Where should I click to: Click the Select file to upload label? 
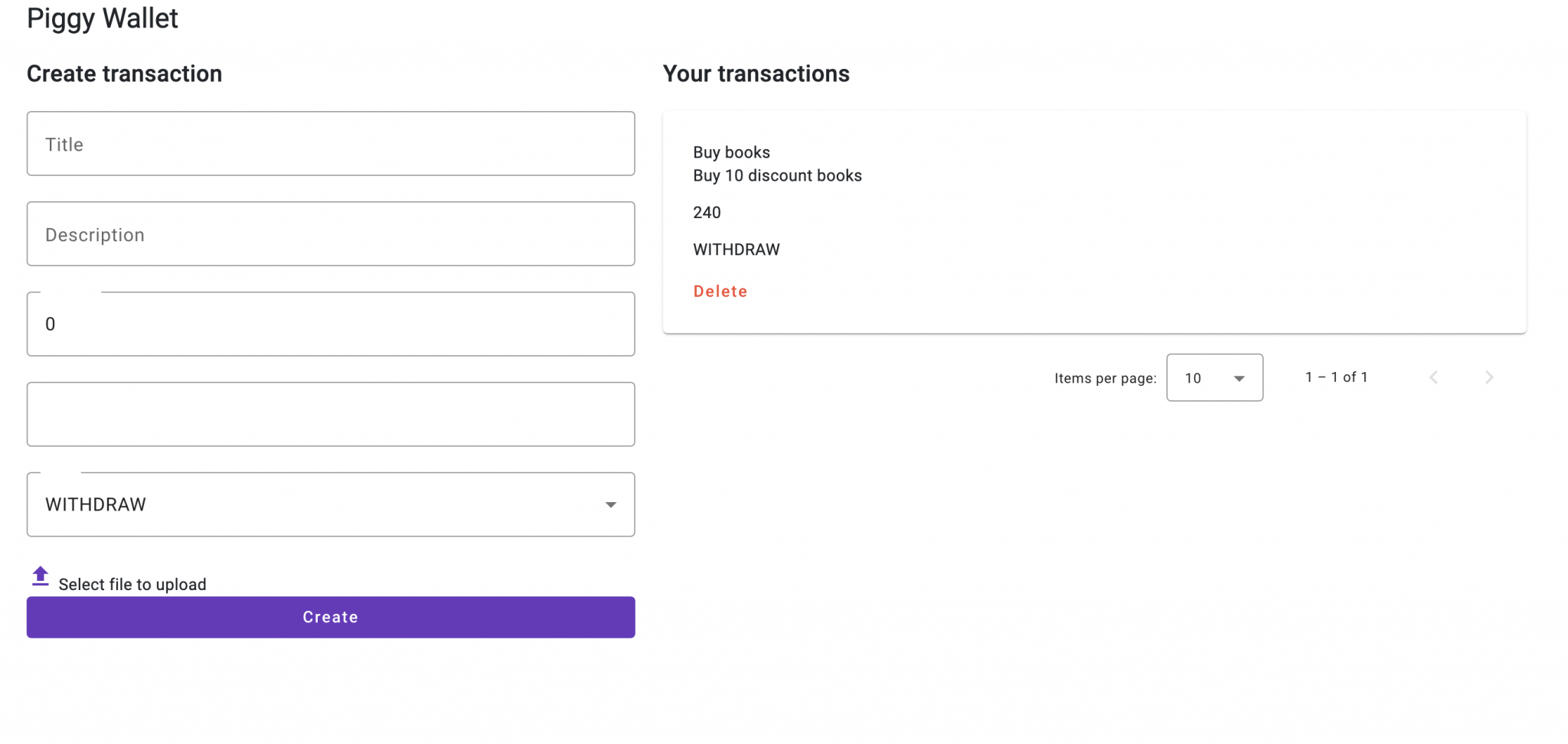pos(132,585)
